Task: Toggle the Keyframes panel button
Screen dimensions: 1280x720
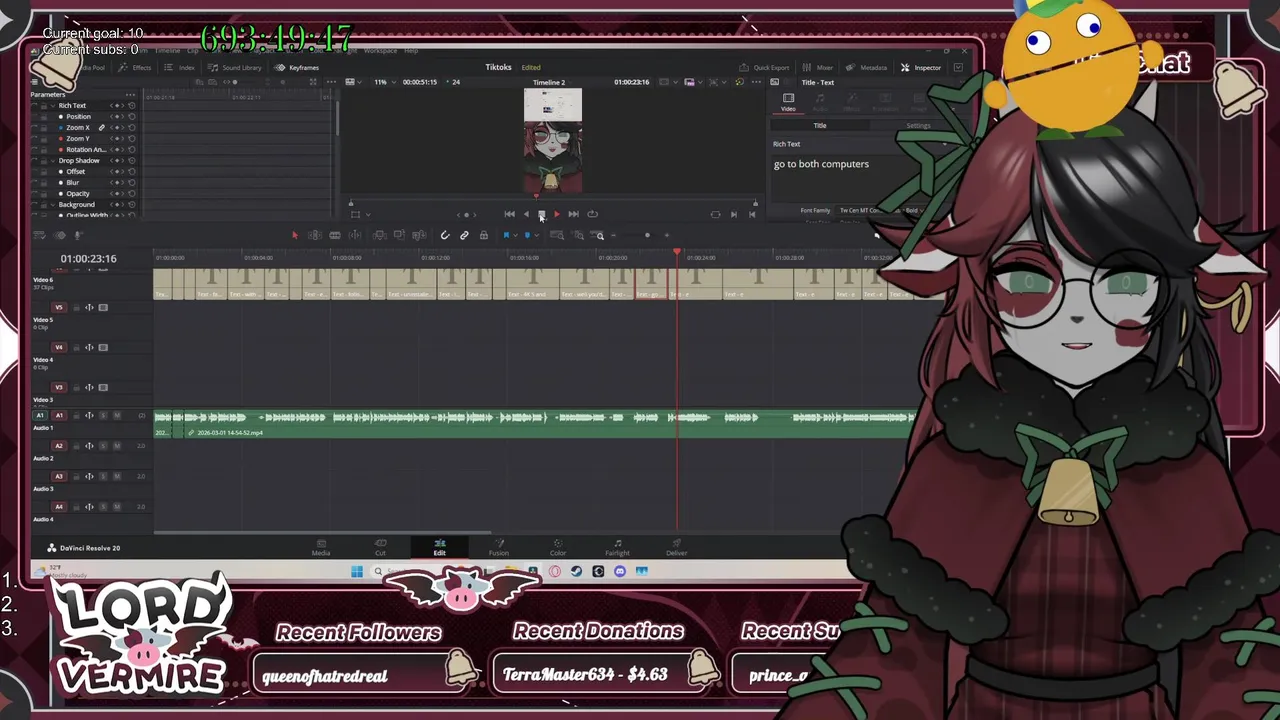Action: point(297,67)
